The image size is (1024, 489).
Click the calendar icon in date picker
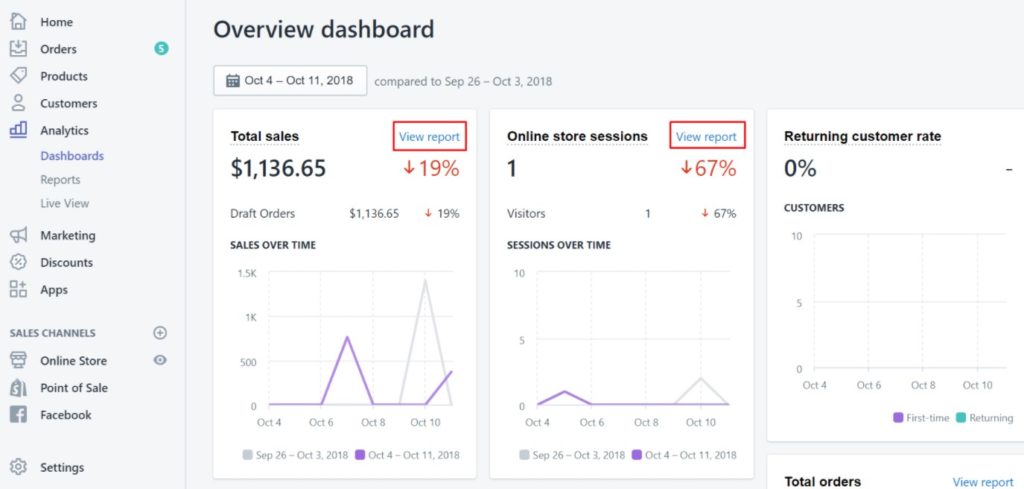pyautogui.click(x=232, y=81)
